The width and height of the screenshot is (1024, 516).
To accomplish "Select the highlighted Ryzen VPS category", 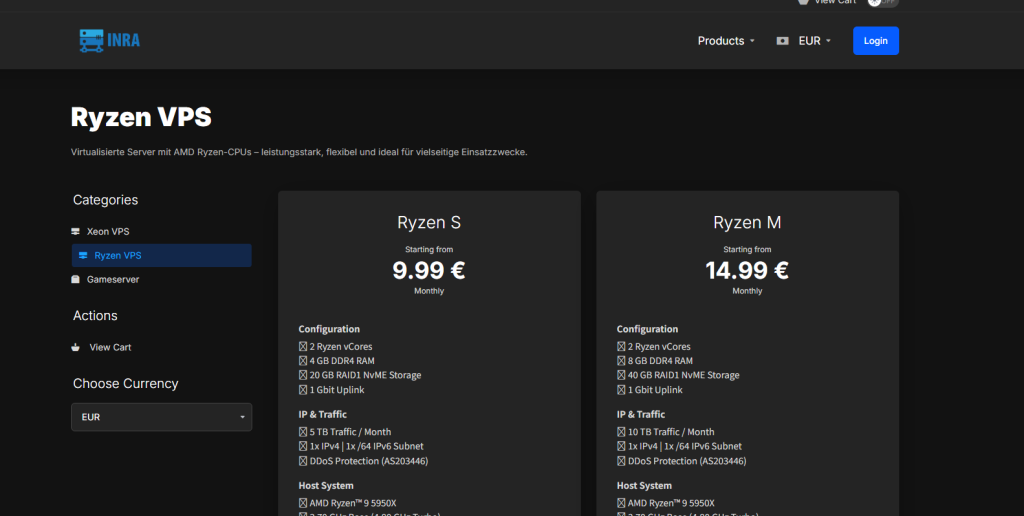I will point(118,256).
